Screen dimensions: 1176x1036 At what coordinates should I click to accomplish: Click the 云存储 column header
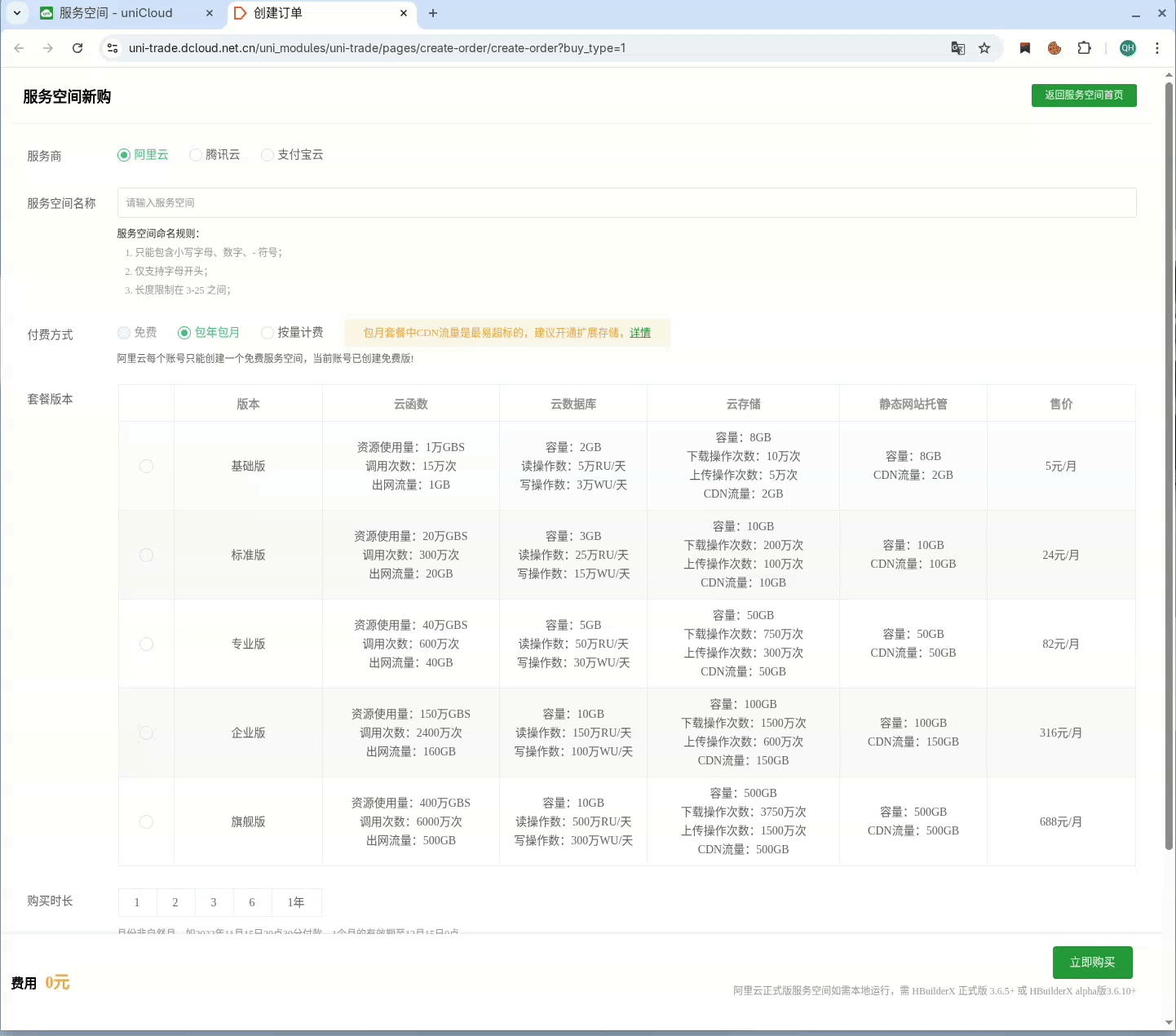point(744,404)
